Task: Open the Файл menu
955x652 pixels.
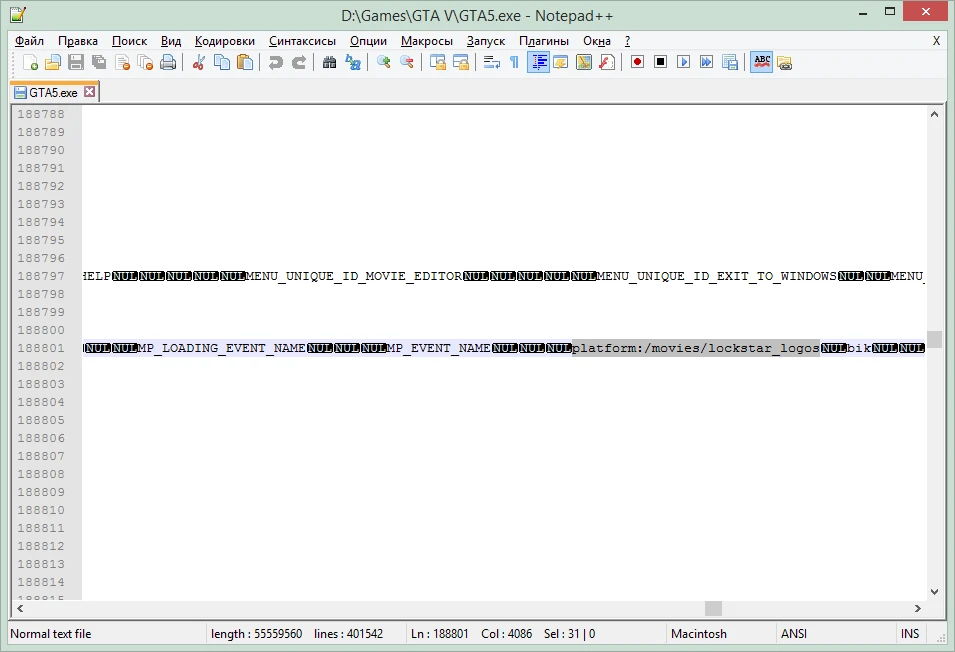Action: pyautogui.click(x=29, y=41)
